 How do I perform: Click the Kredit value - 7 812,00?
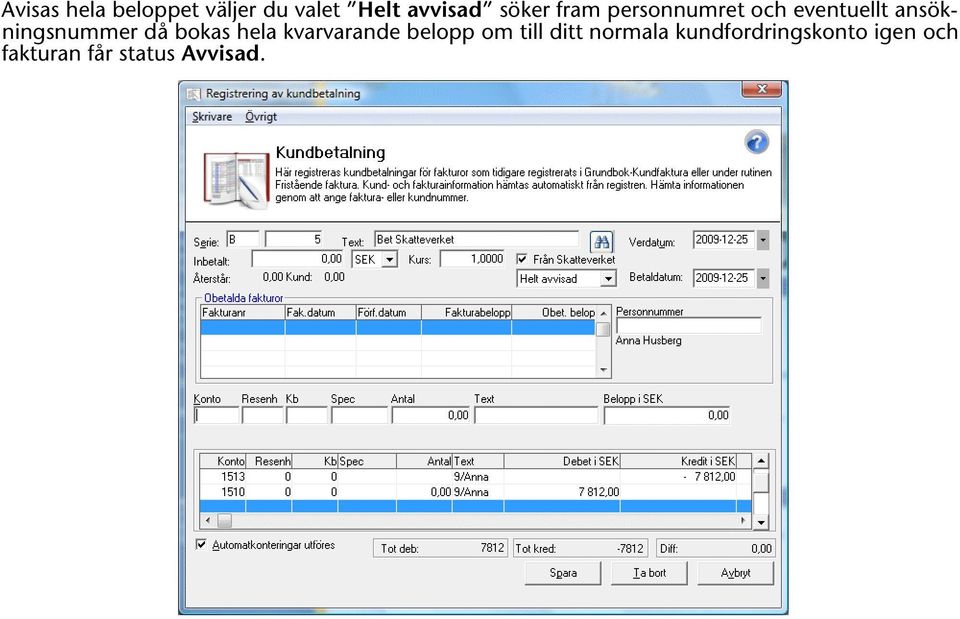coord(709,476)
